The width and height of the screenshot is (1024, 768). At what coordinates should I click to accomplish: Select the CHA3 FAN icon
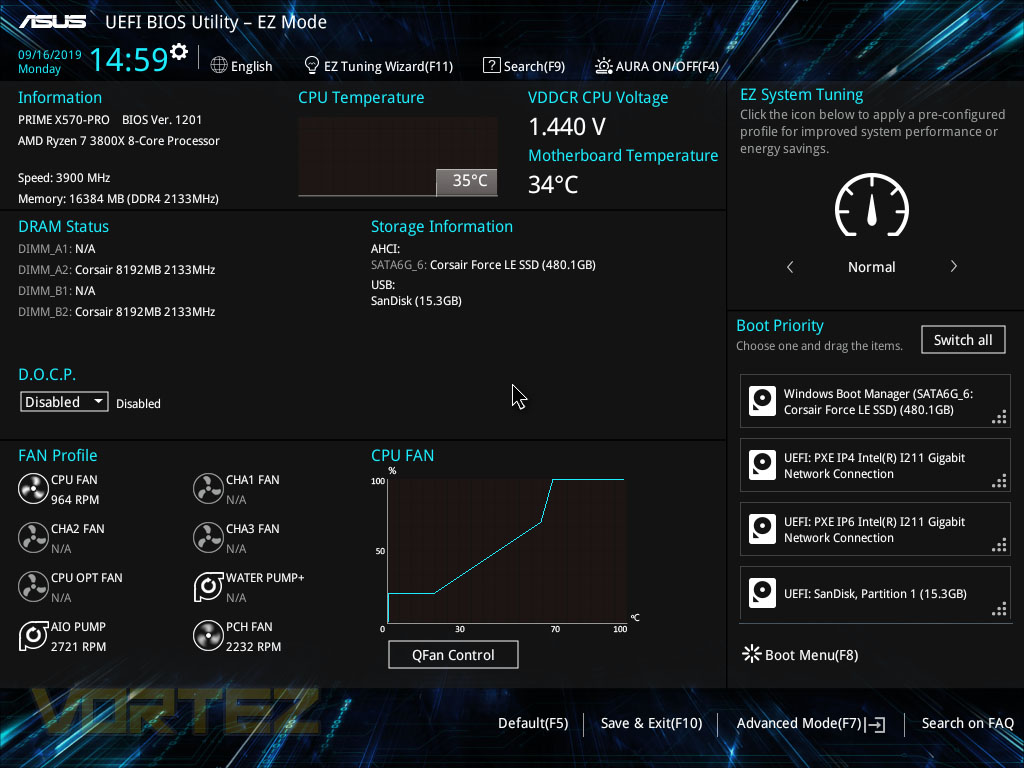[x=208, y=537]
